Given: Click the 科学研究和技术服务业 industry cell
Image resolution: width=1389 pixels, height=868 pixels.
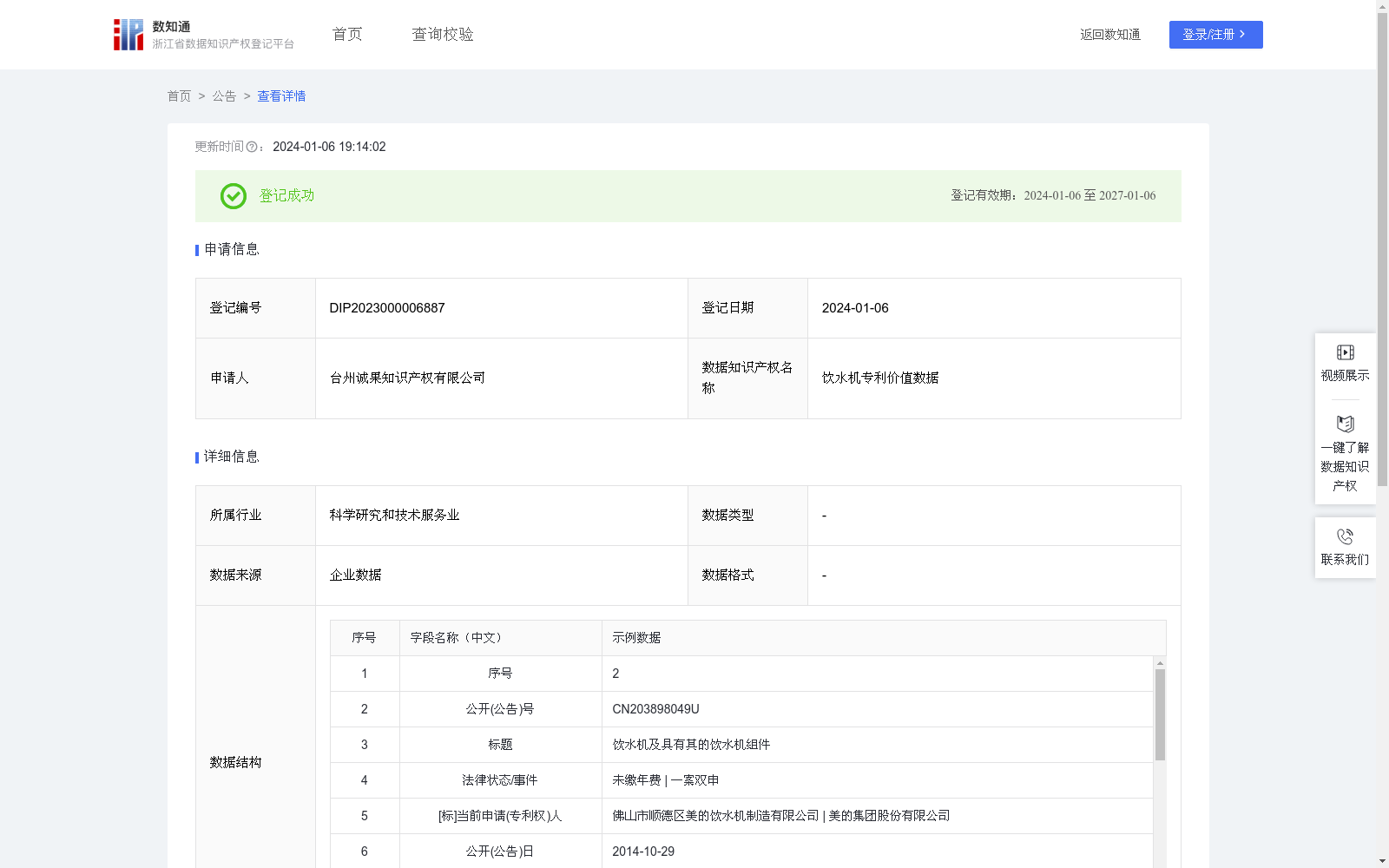Looking at the screenshot, I should 502,516.
